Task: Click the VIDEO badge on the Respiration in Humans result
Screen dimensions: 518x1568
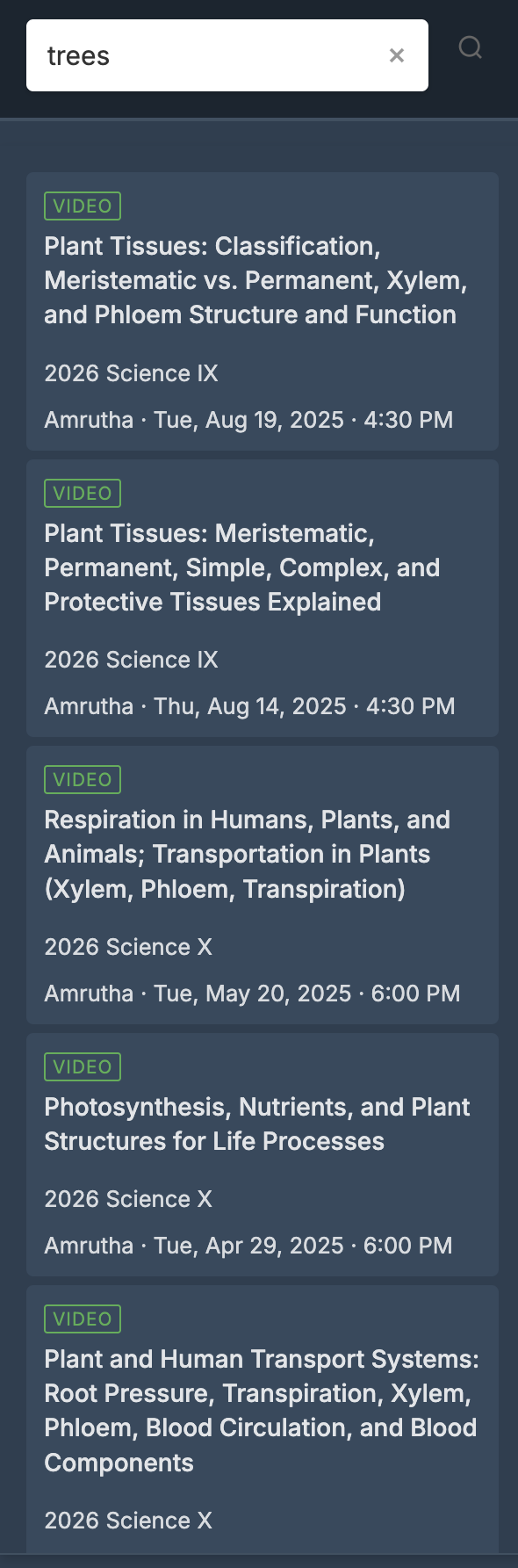Action: 83,779
